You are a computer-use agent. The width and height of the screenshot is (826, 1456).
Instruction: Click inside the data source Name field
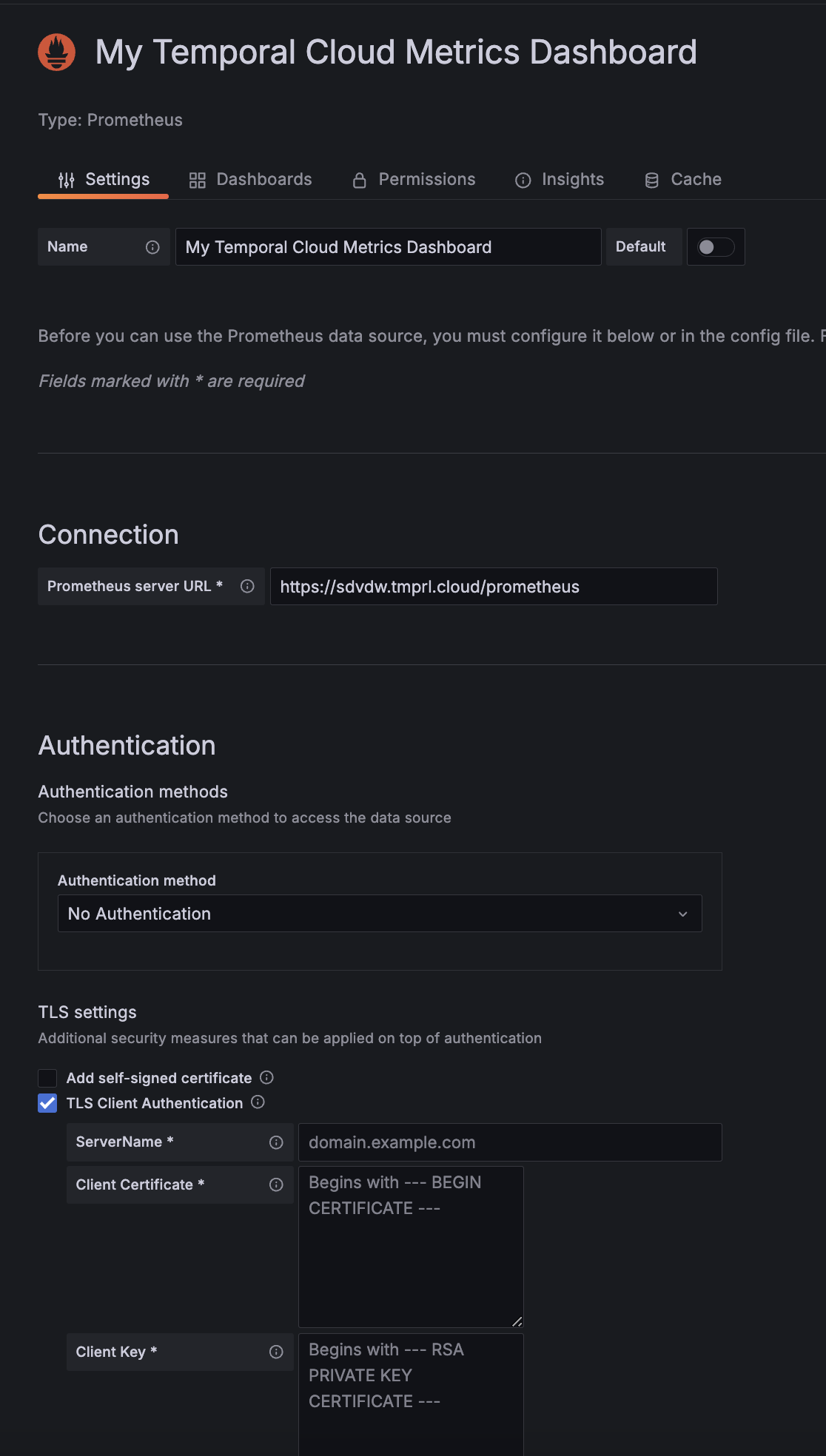pyautogui.click(x=388, y=246)
